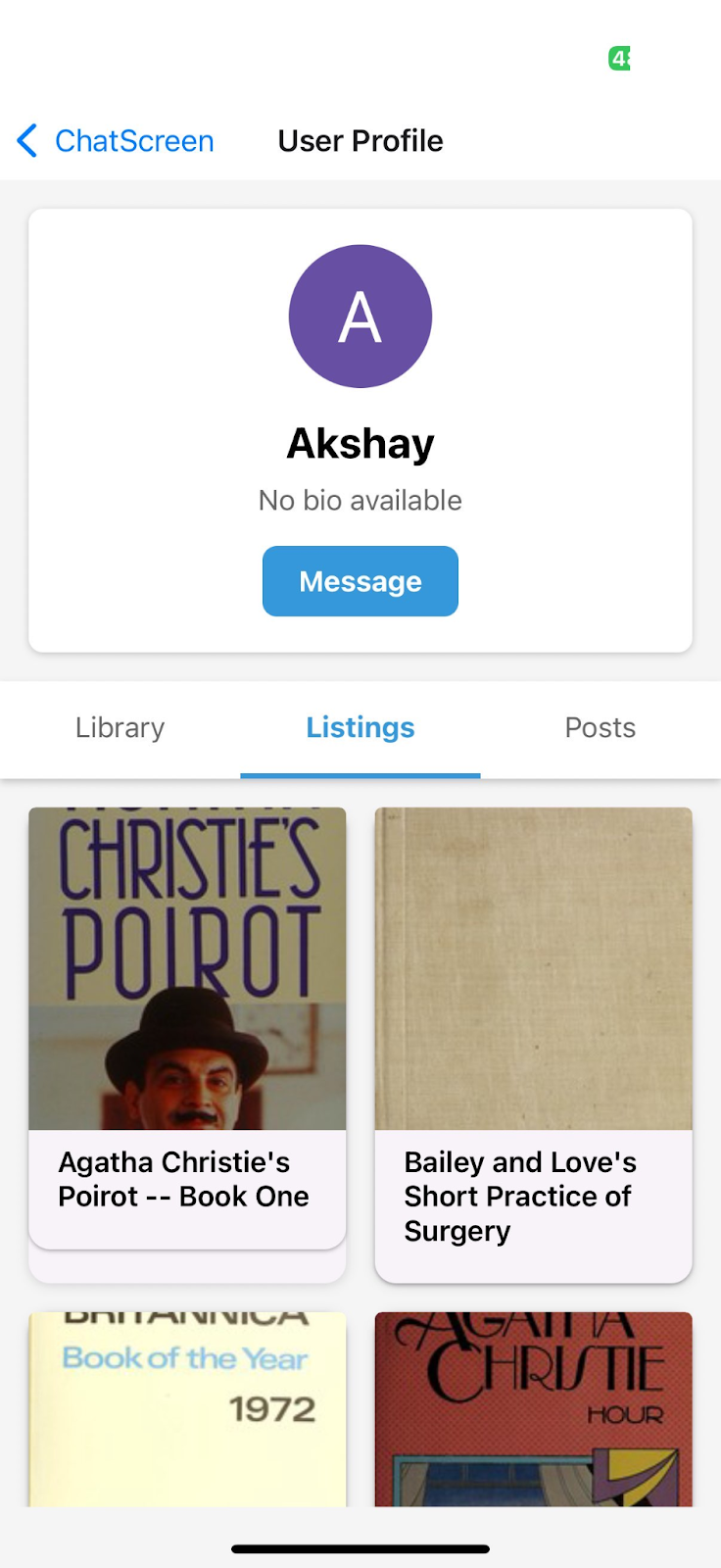The height and width of the screenshot is (1568, 721).
Task: Open the plain beige book cover
Action: [x=533, y=968]
